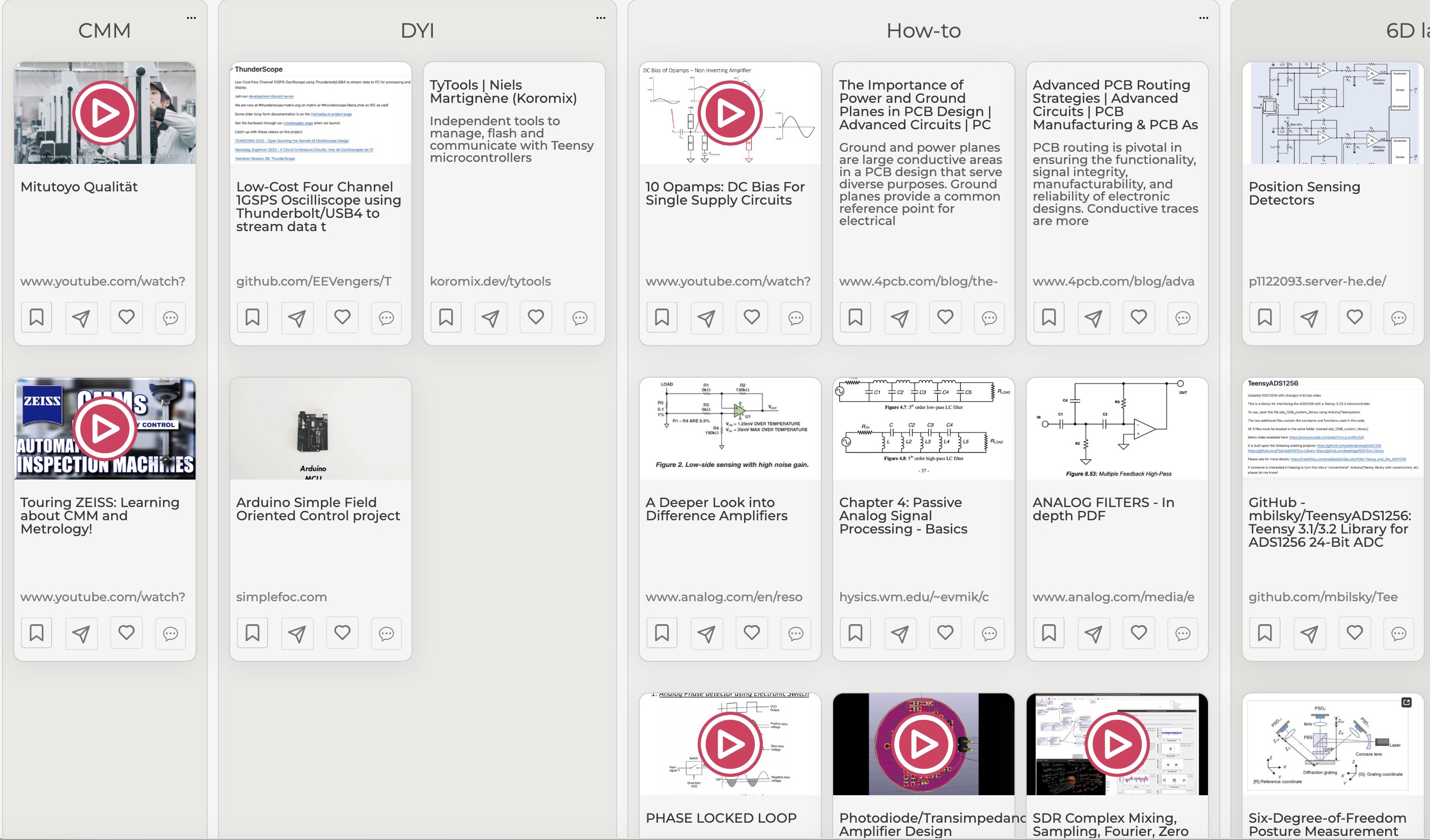Click the bookmark icon on Passive Analog Filters card
This screenshot has width=1430, height=840.
click(x=855, y=632)
